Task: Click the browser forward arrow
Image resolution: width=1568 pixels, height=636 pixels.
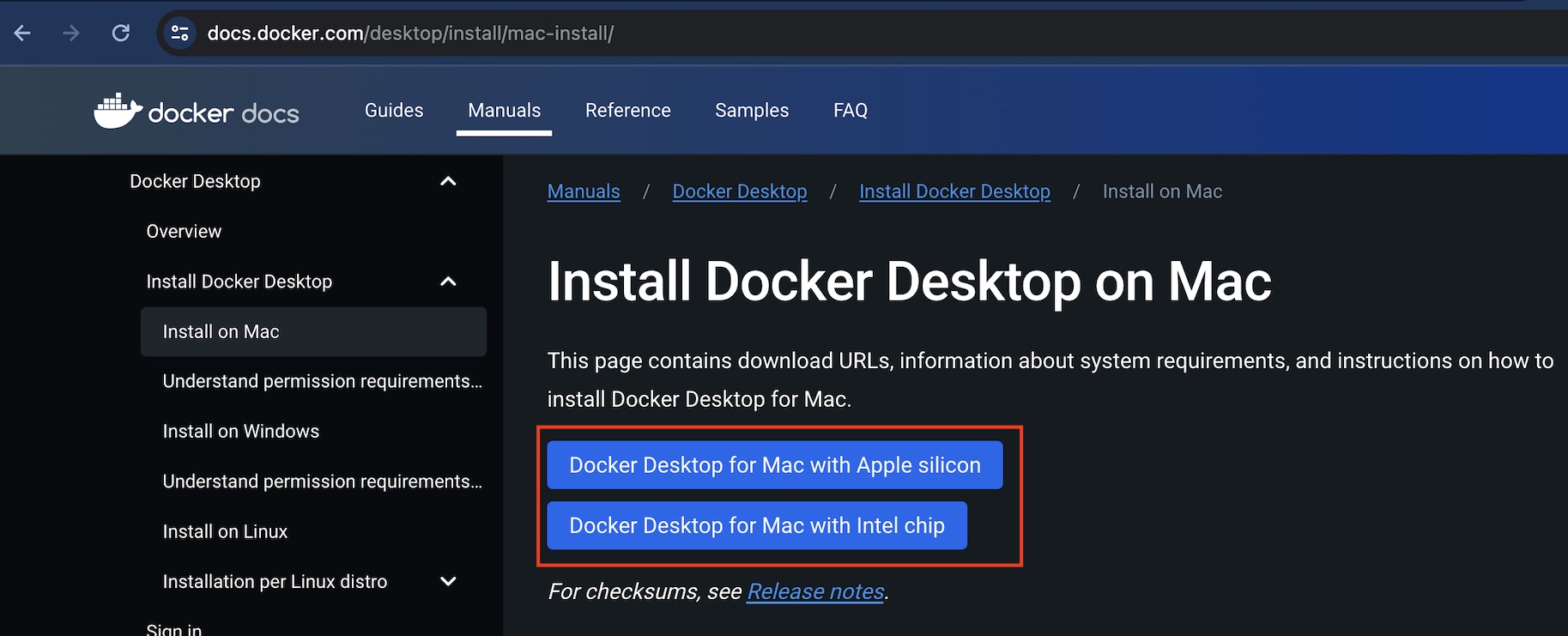Action: (71, 33)
